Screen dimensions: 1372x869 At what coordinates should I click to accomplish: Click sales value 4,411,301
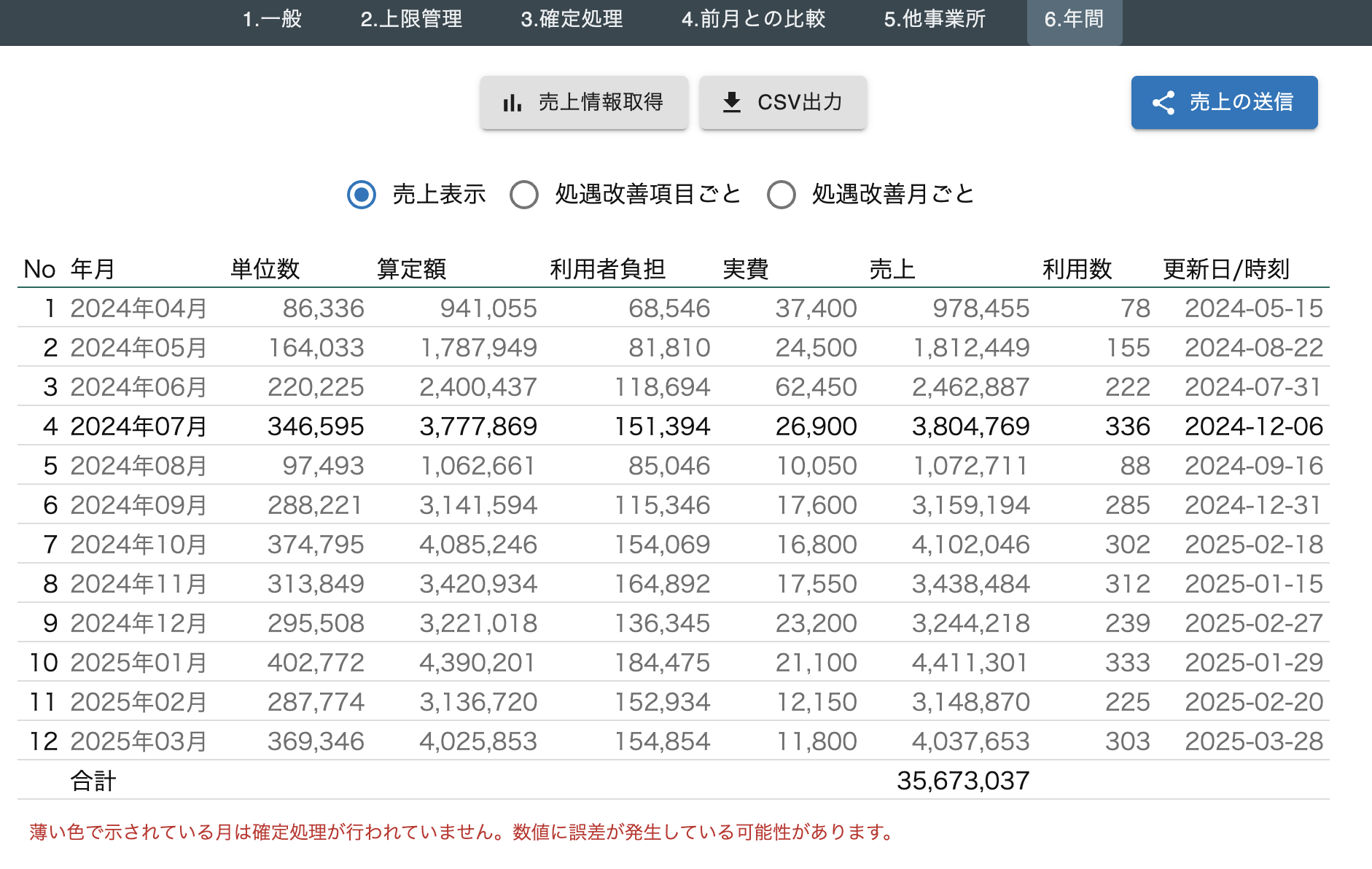970,663
